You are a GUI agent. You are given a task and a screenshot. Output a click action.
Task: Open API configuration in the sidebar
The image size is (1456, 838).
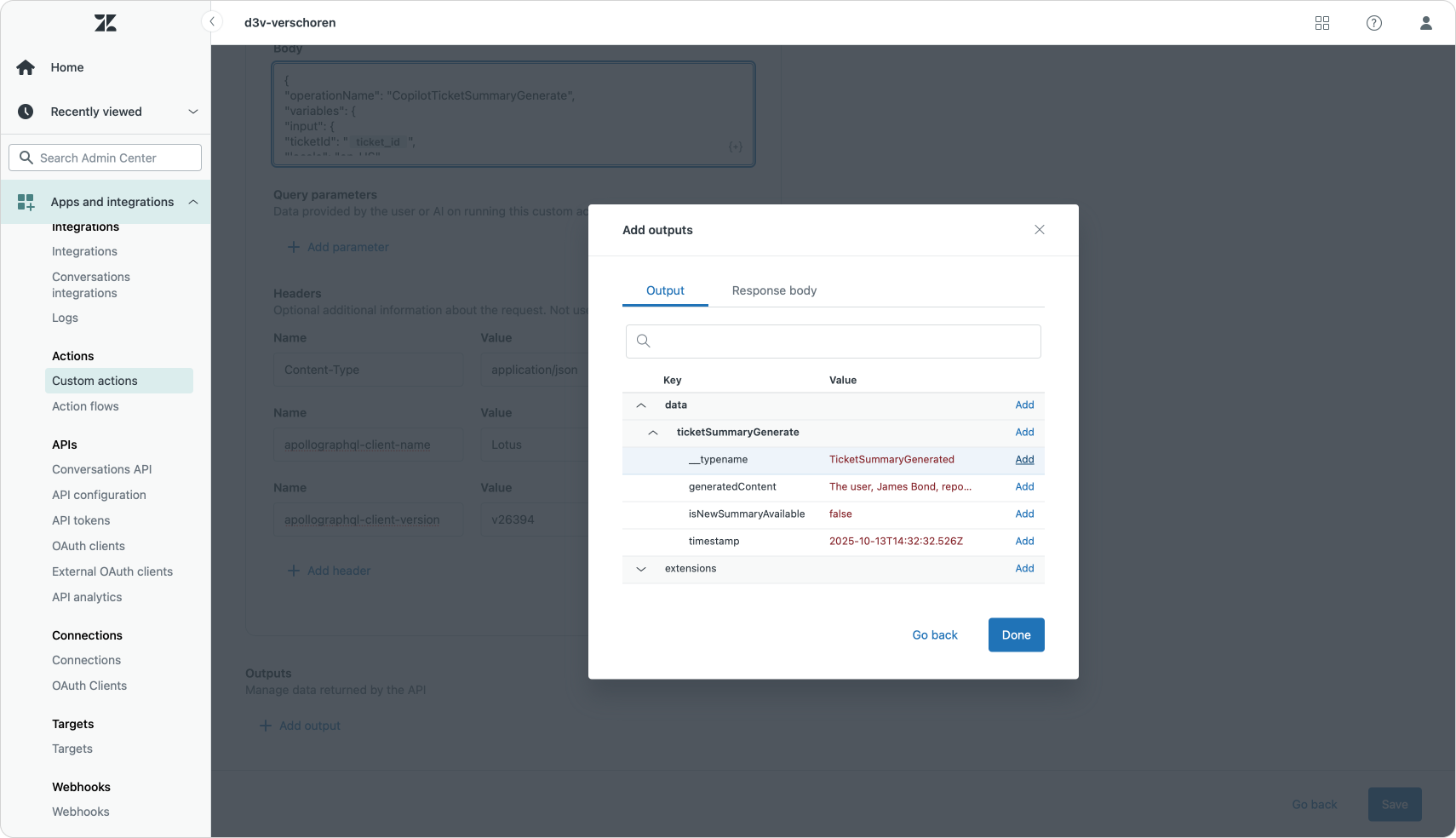99,495
